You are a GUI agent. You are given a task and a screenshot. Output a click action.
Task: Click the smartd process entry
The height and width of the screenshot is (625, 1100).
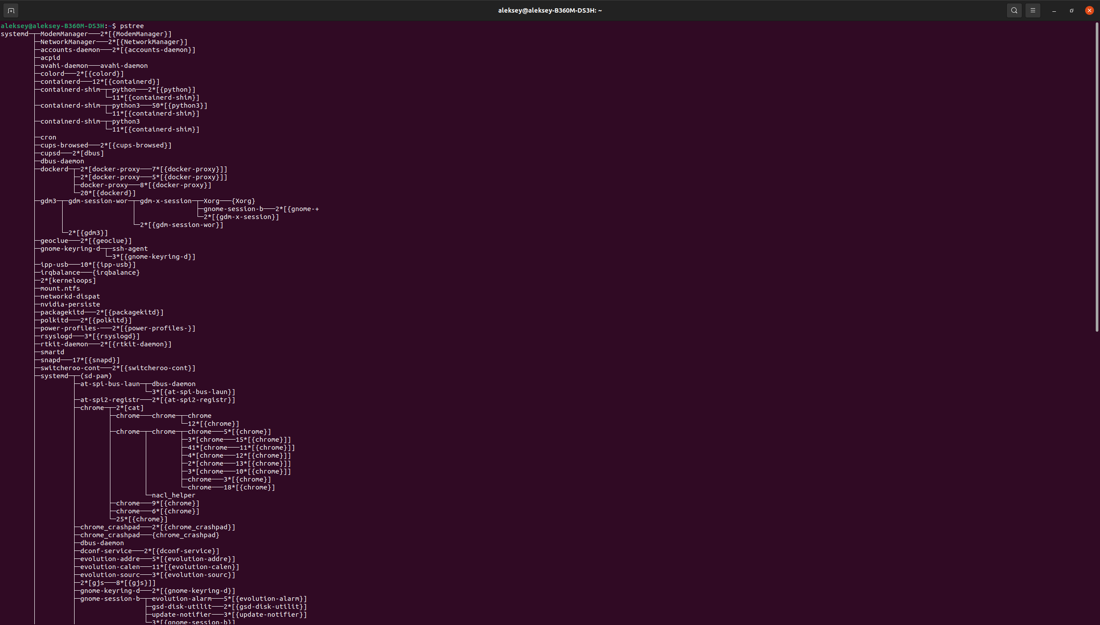click(x=52, y=352)
